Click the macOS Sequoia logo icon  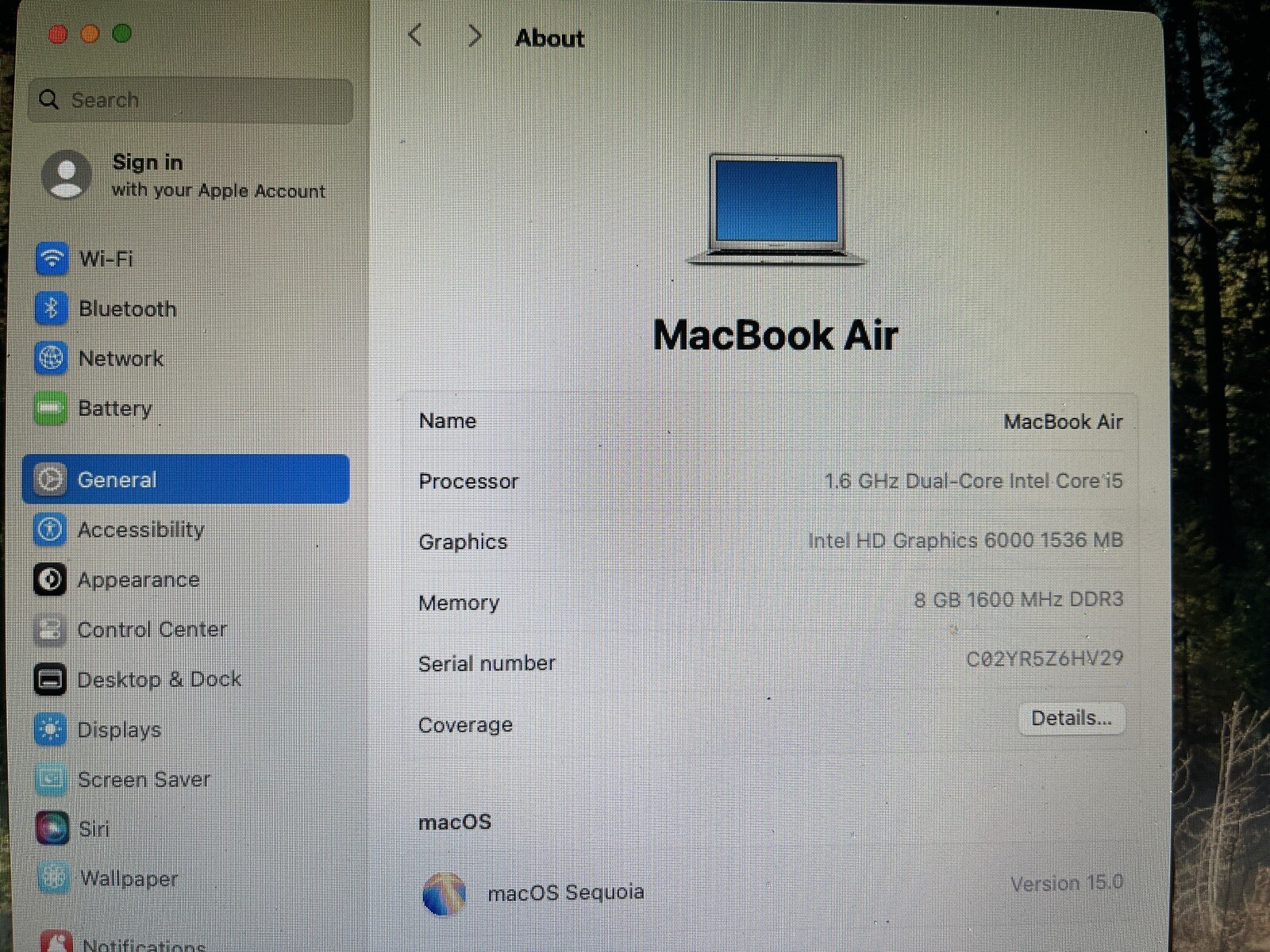[x=444, y=893]
